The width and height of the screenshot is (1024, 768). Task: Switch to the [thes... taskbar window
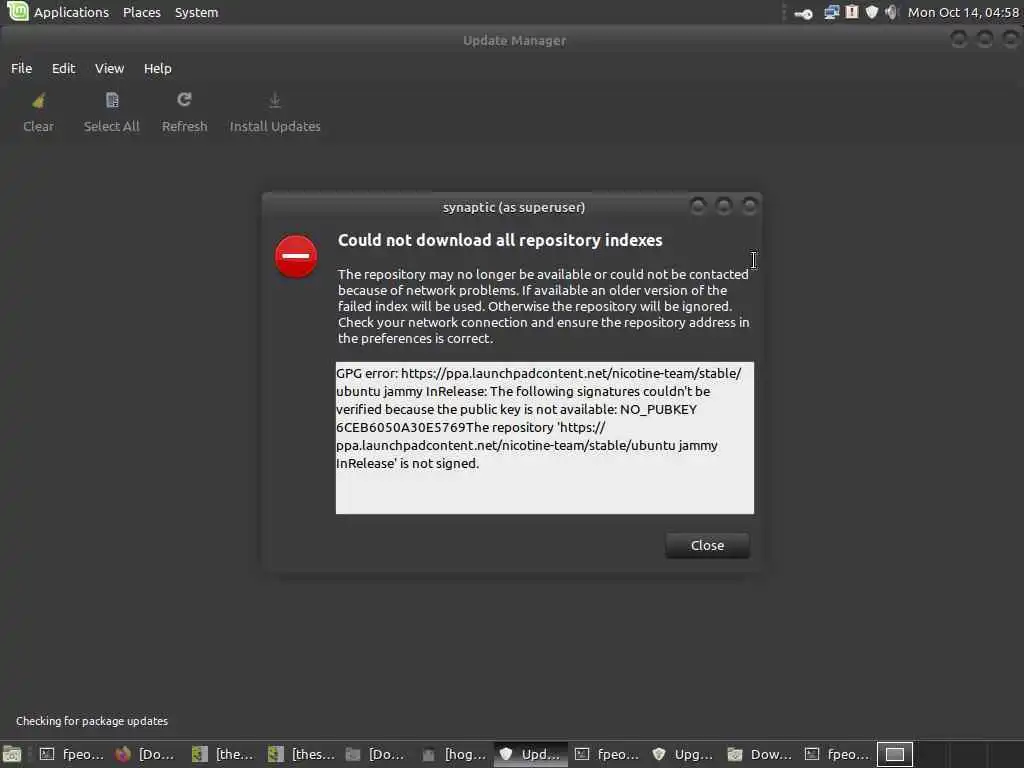[301, 754]
